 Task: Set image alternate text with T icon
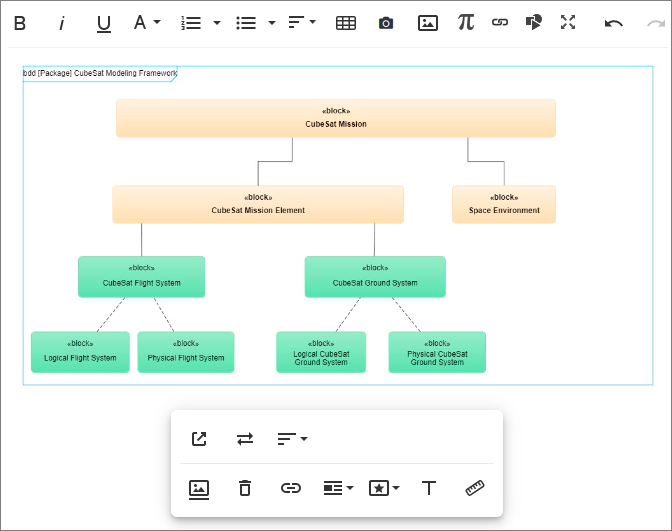pos(429,488)
